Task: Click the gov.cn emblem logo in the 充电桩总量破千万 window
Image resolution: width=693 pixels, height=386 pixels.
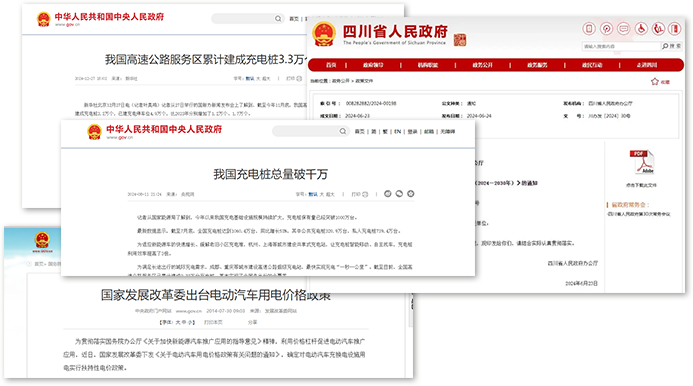Action: tap(94, 132)
